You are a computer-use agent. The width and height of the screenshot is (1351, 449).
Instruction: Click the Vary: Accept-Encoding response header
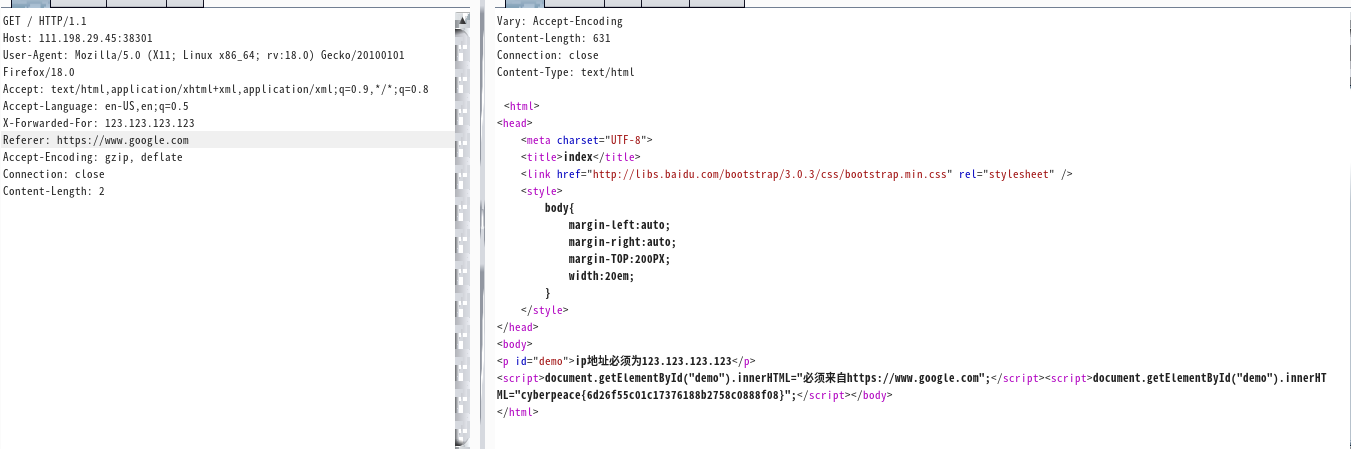(x=559, y=21)
